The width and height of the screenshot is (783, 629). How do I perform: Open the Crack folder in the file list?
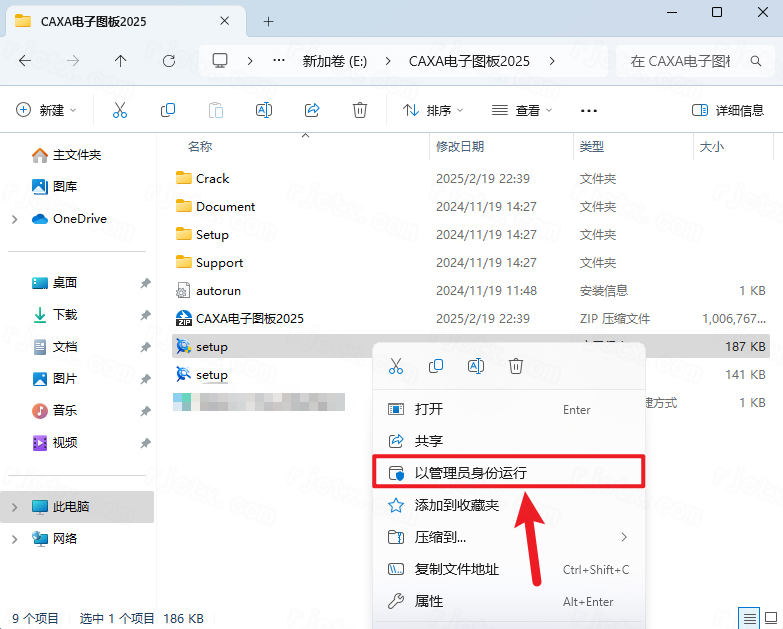tap(212, 179)
